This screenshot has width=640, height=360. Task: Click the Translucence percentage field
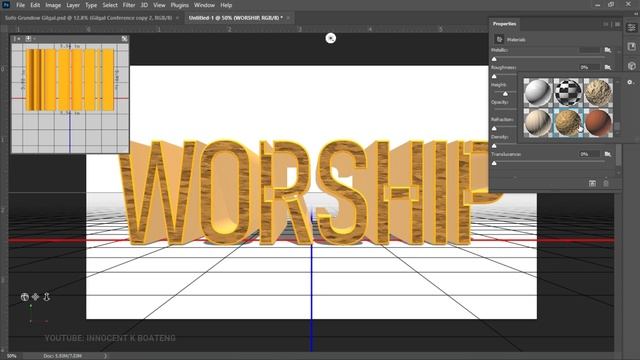point(589,154)
